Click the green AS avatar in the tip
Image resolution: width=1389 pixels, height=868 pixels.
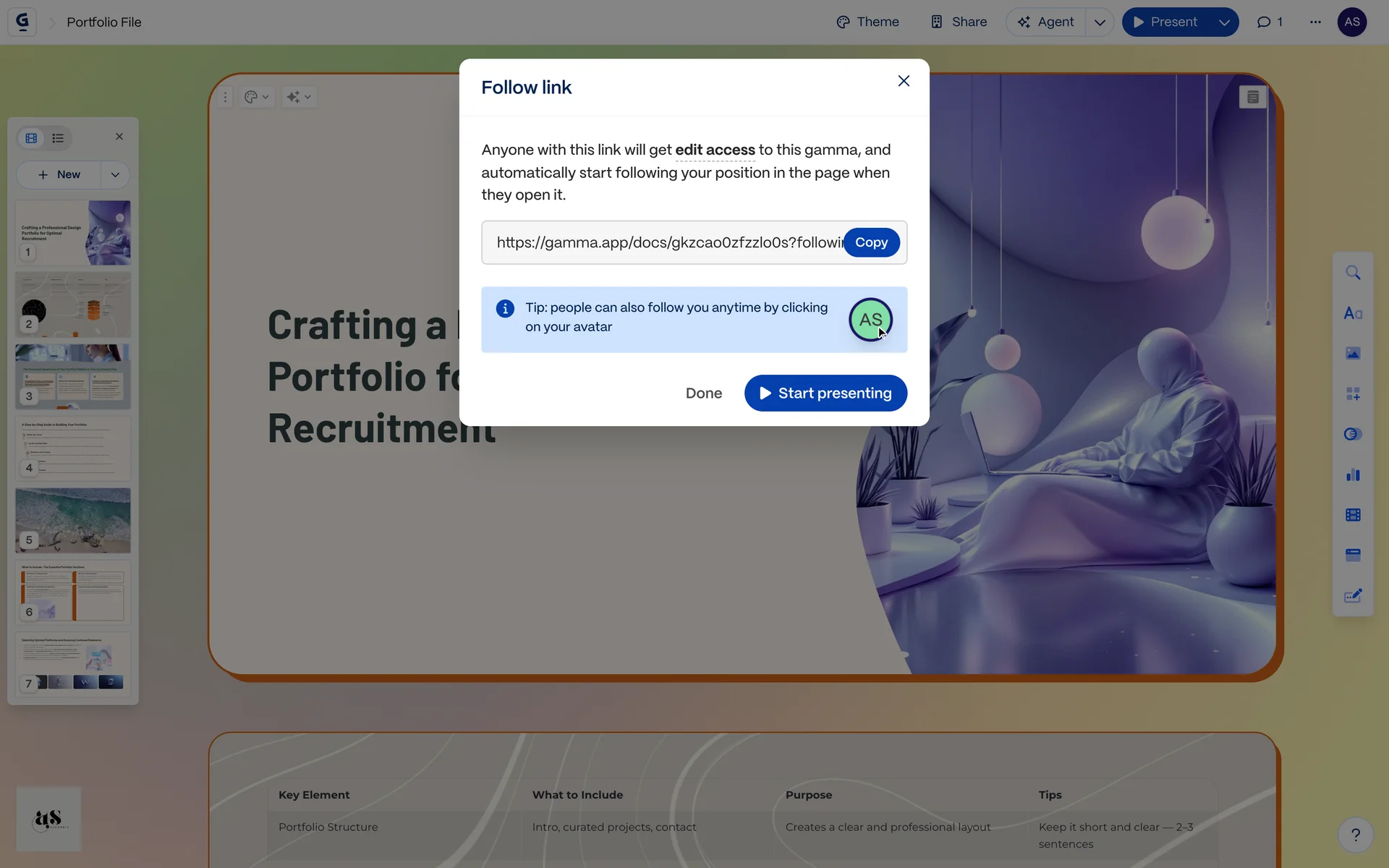click(870, 320)
